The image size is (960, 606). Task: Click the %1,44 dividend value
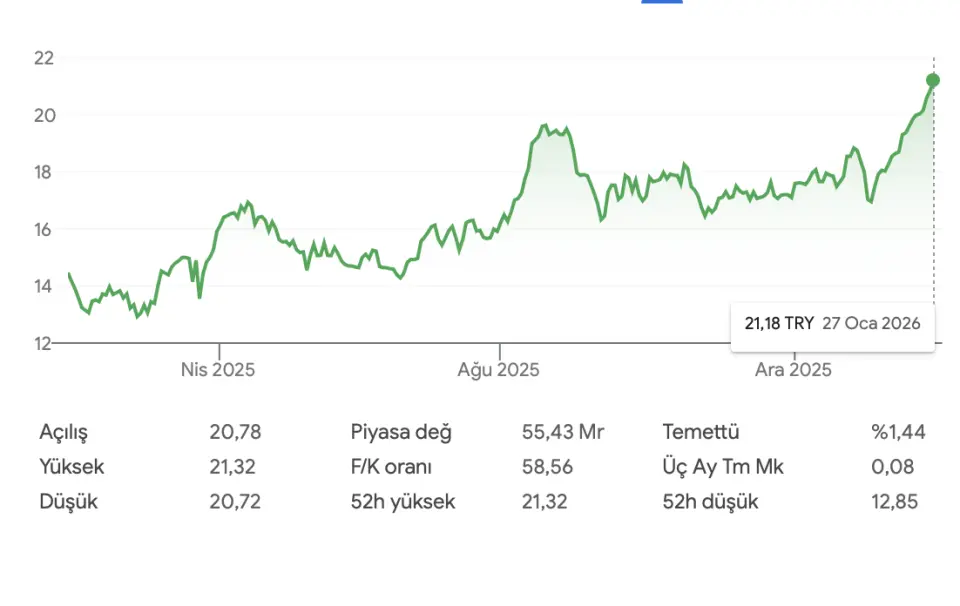[x=898, y=432]
